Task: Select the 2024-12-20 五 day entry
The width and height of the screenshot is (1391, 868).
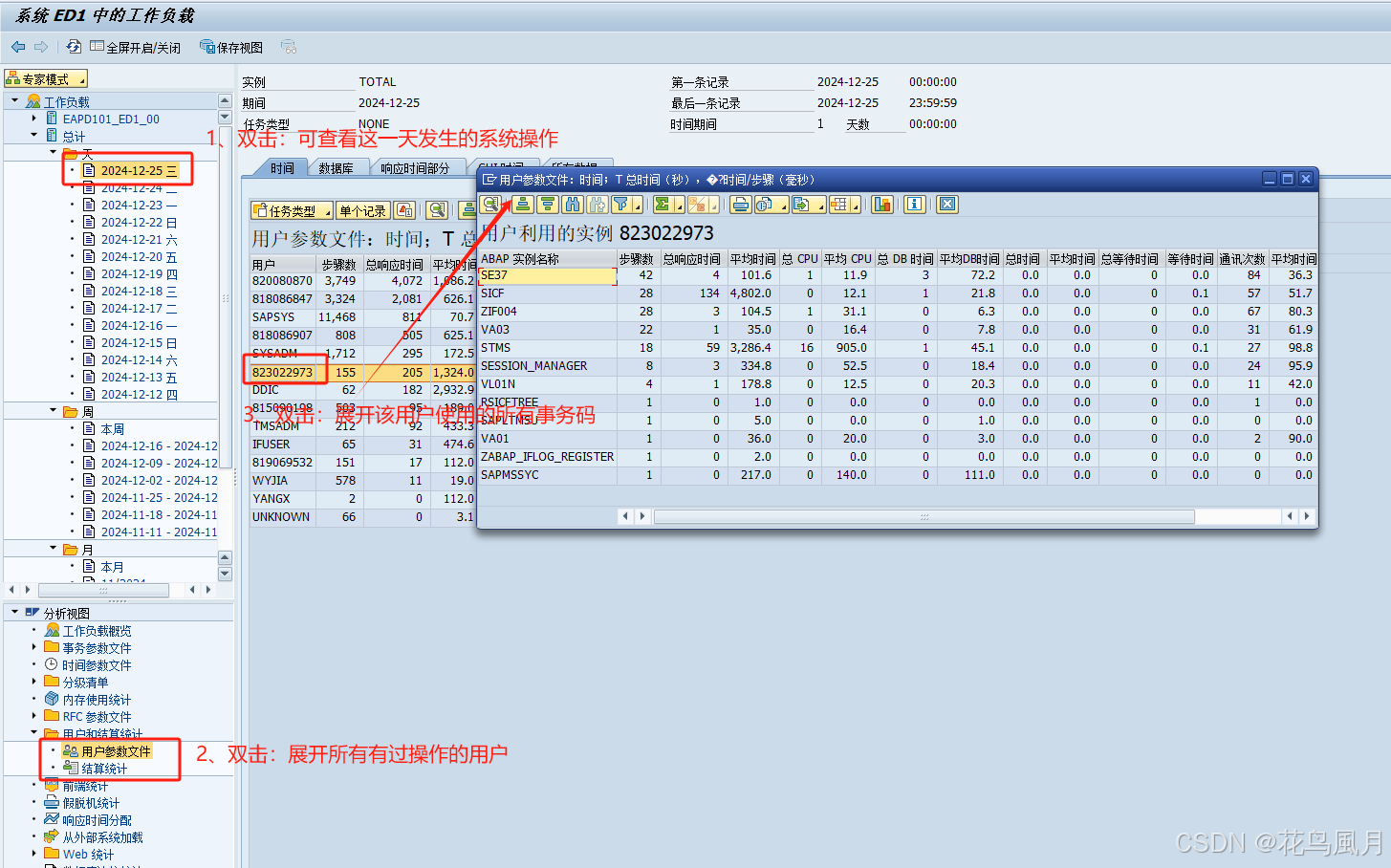Action: (139, 256)
